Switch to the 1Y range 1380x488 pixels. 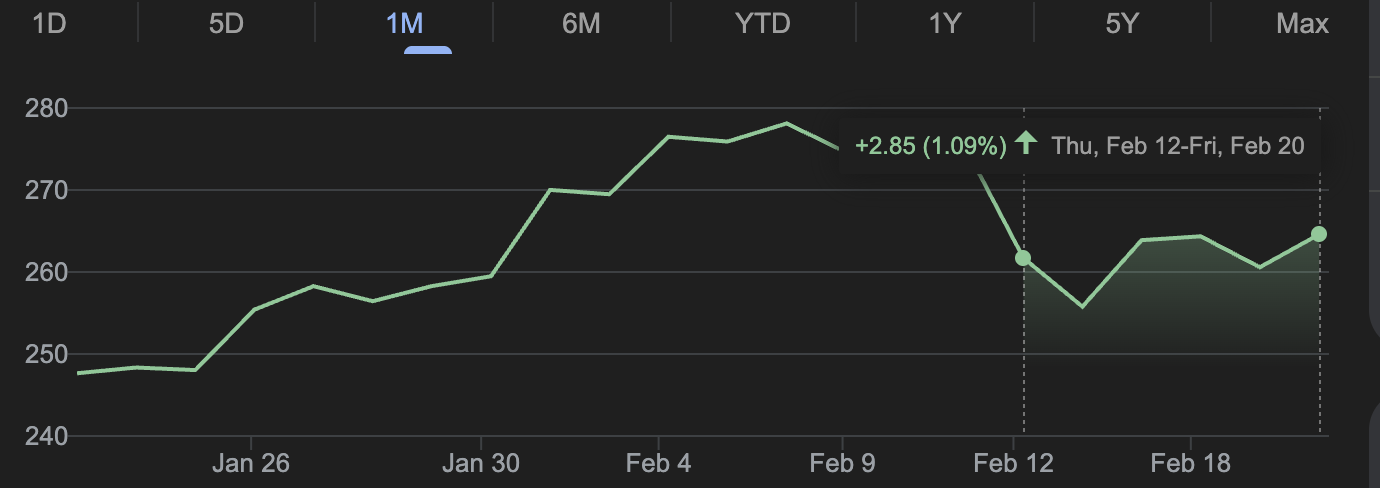[944, 24]
